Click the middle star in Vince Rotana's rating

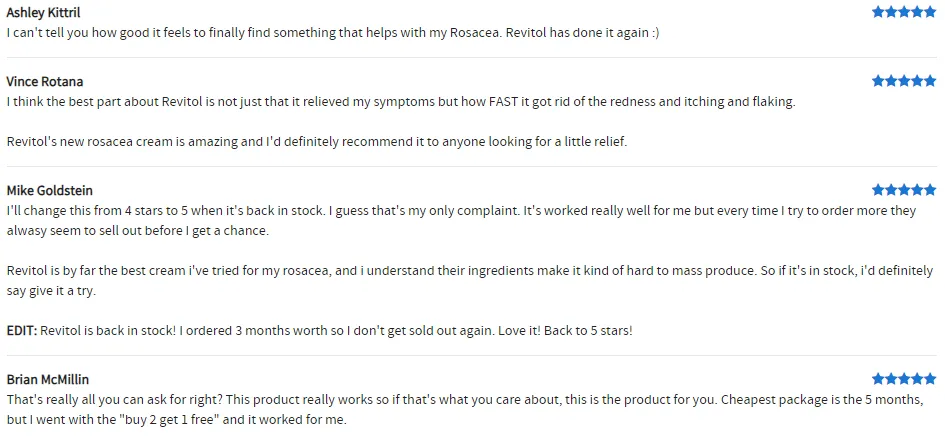[904, 81]
